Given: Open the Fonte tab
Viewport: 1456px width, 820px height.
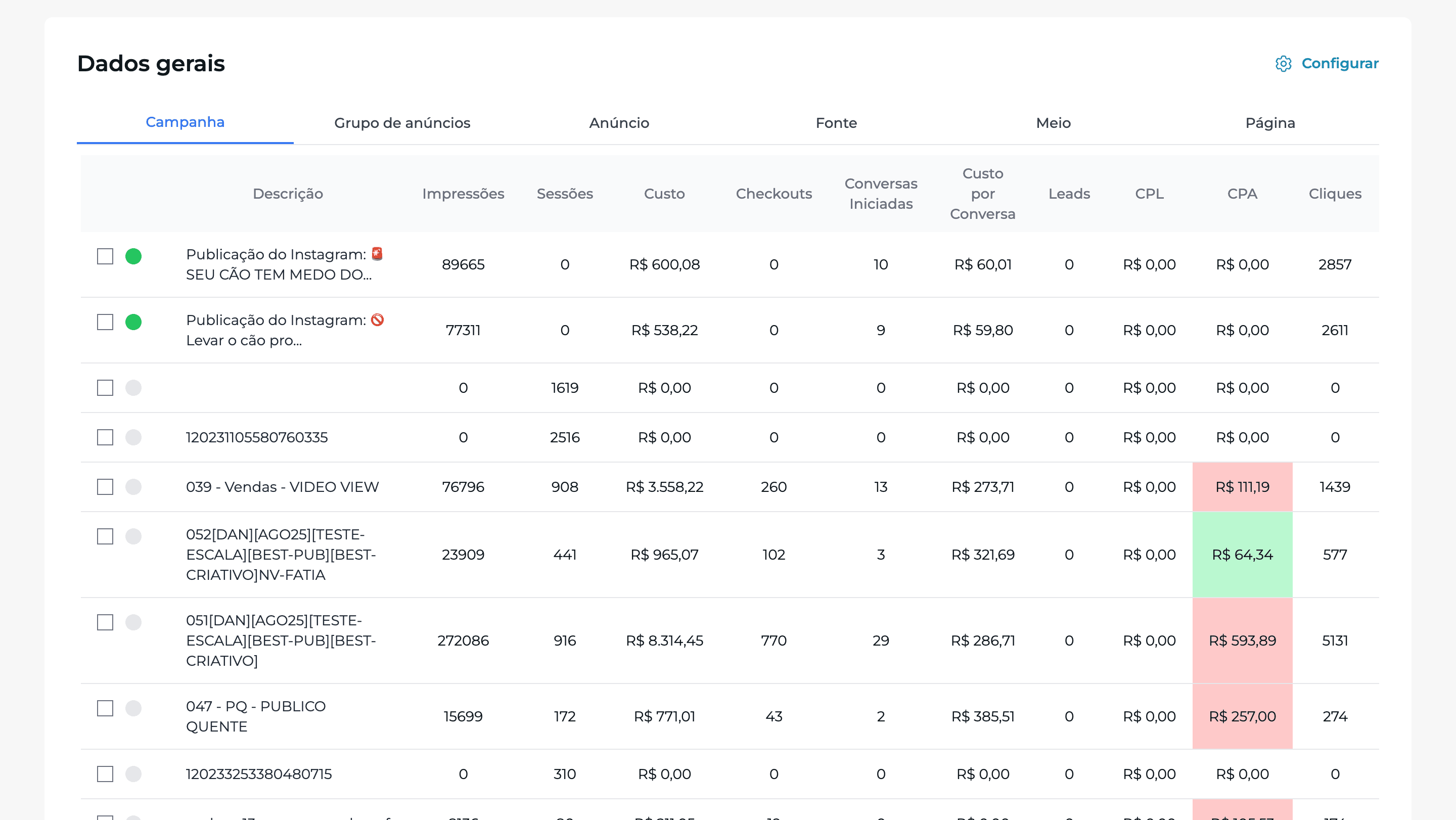Looking at the screenshot, I should click(x=836, y=123).
